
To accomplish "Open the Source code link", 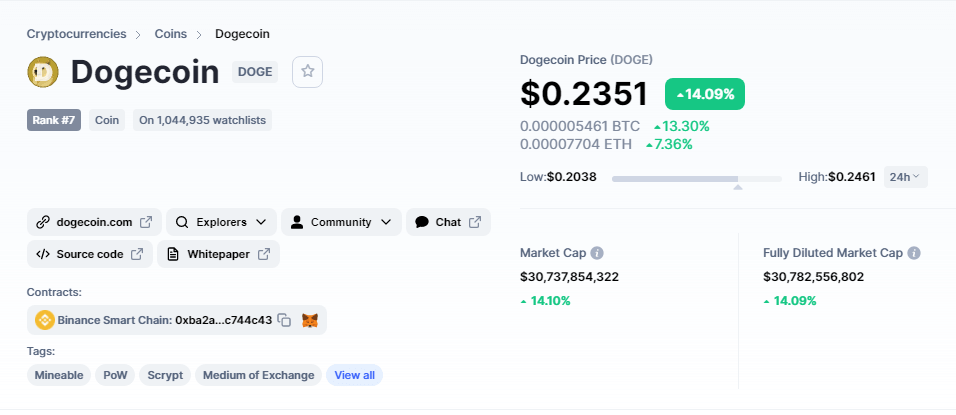I will [x=90, y=254].
